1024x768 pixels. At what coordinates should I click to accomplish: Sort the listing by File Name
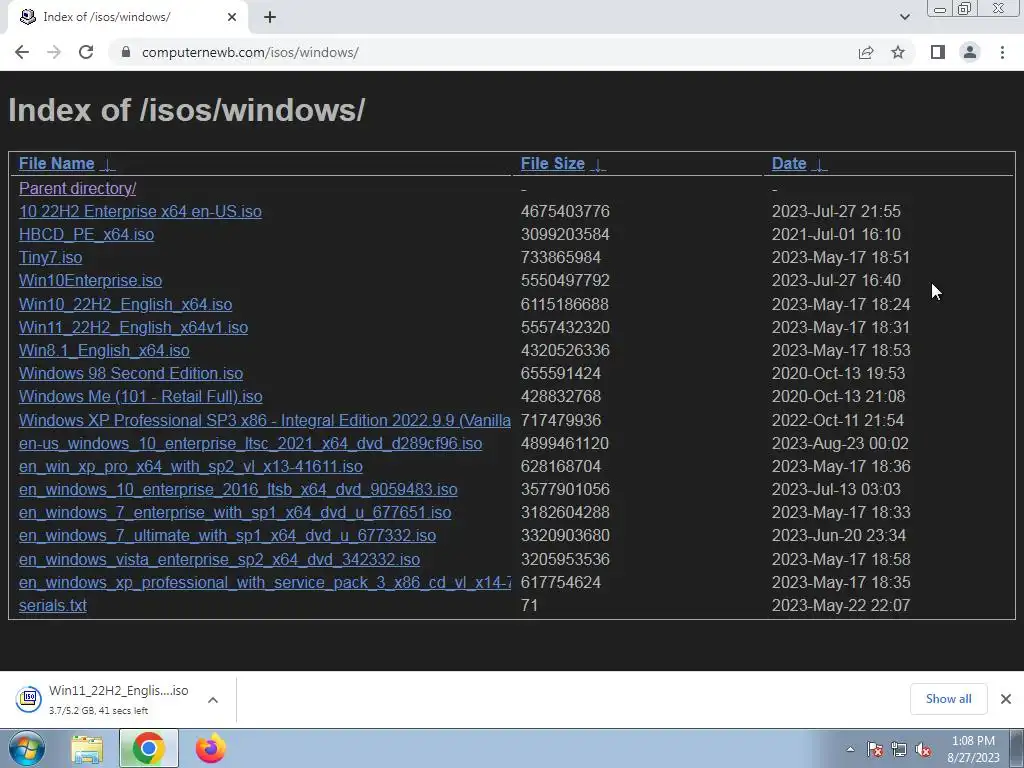(57, 163)
